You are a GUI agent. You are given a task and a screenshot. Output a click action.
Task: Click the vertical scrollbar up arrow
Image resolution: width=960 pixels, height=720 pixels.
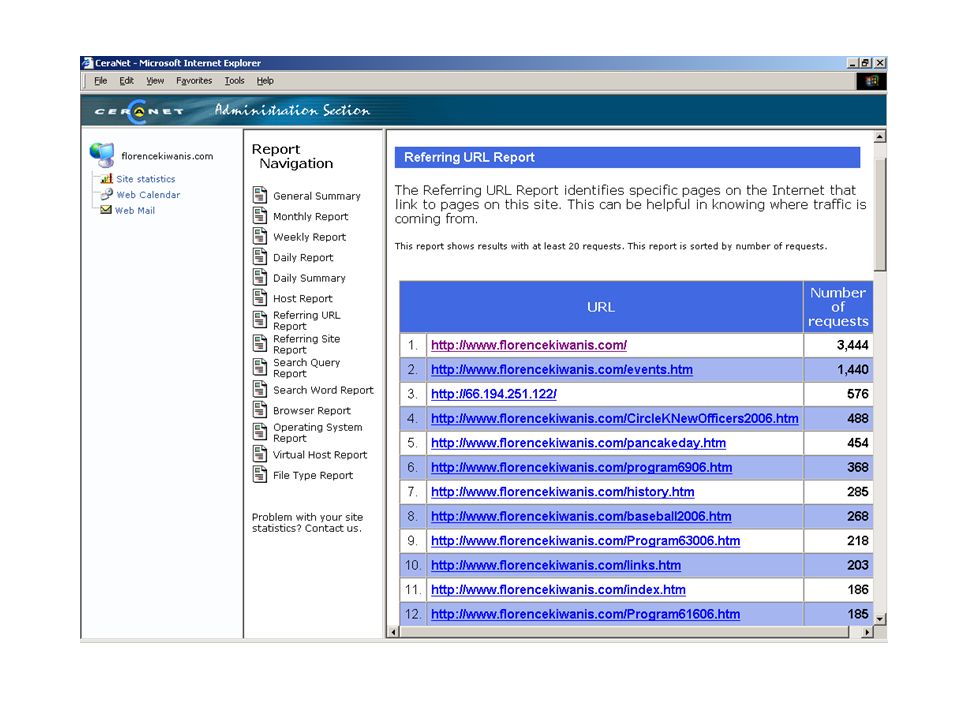coord(880,137)
